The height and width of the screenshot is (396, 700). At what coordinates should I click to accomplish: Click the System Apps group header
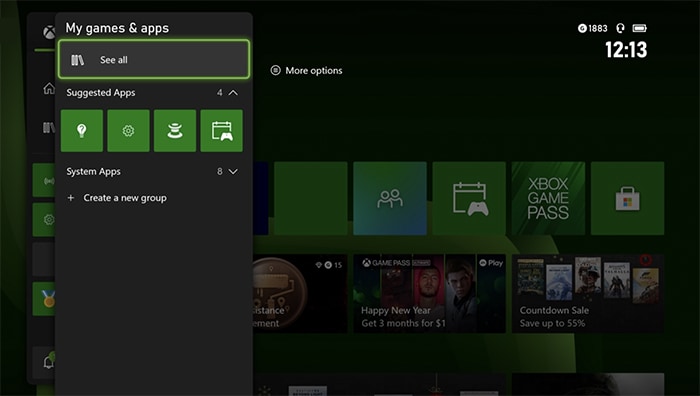(x=152, y=171)
